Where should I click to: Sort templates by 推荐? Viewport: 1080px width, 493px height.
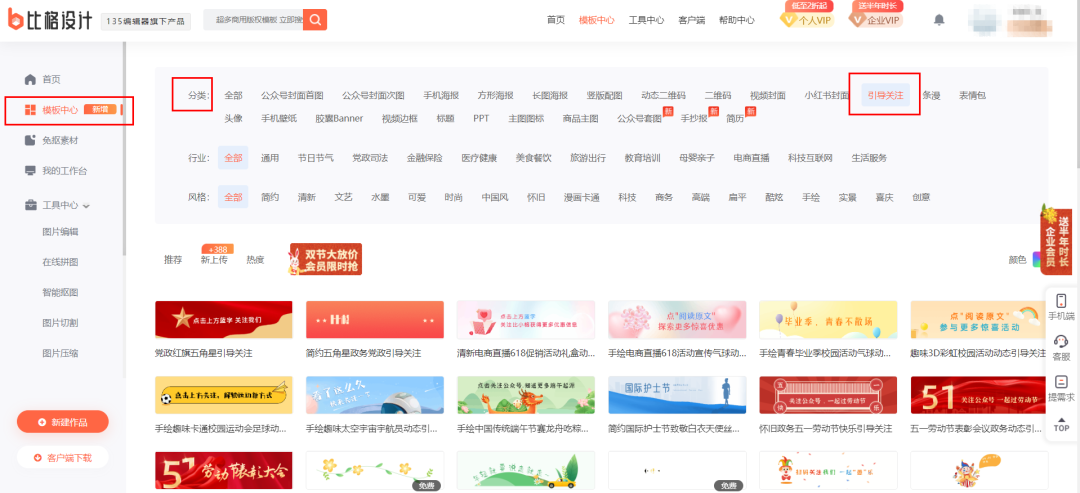click(x=173, y=260)
